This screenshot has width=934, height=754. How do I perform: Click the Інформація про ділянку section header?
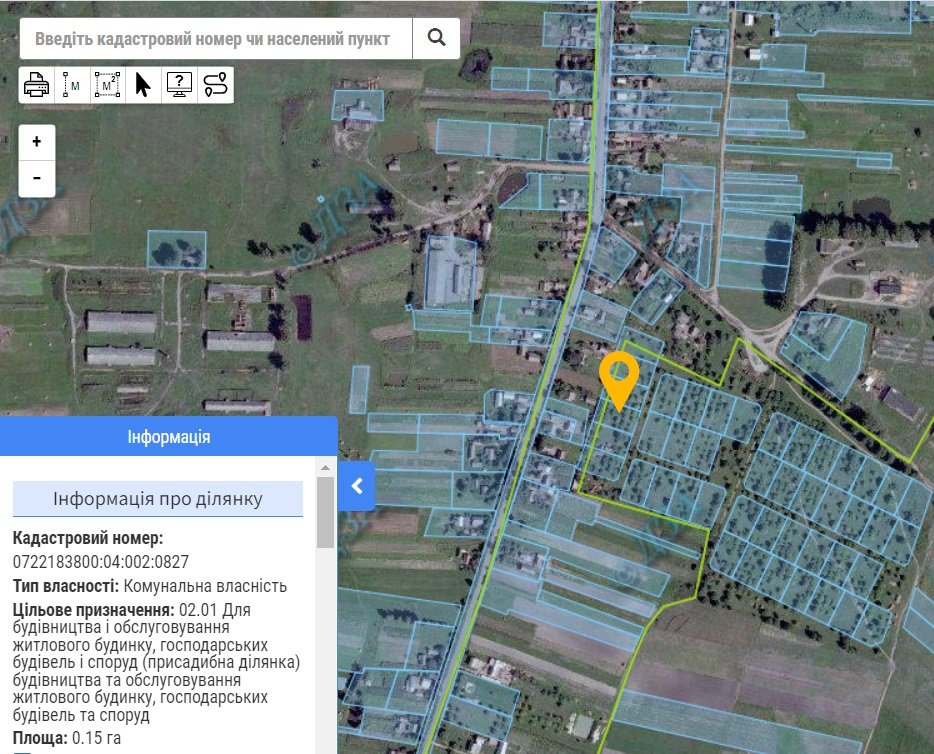point(158,499)
